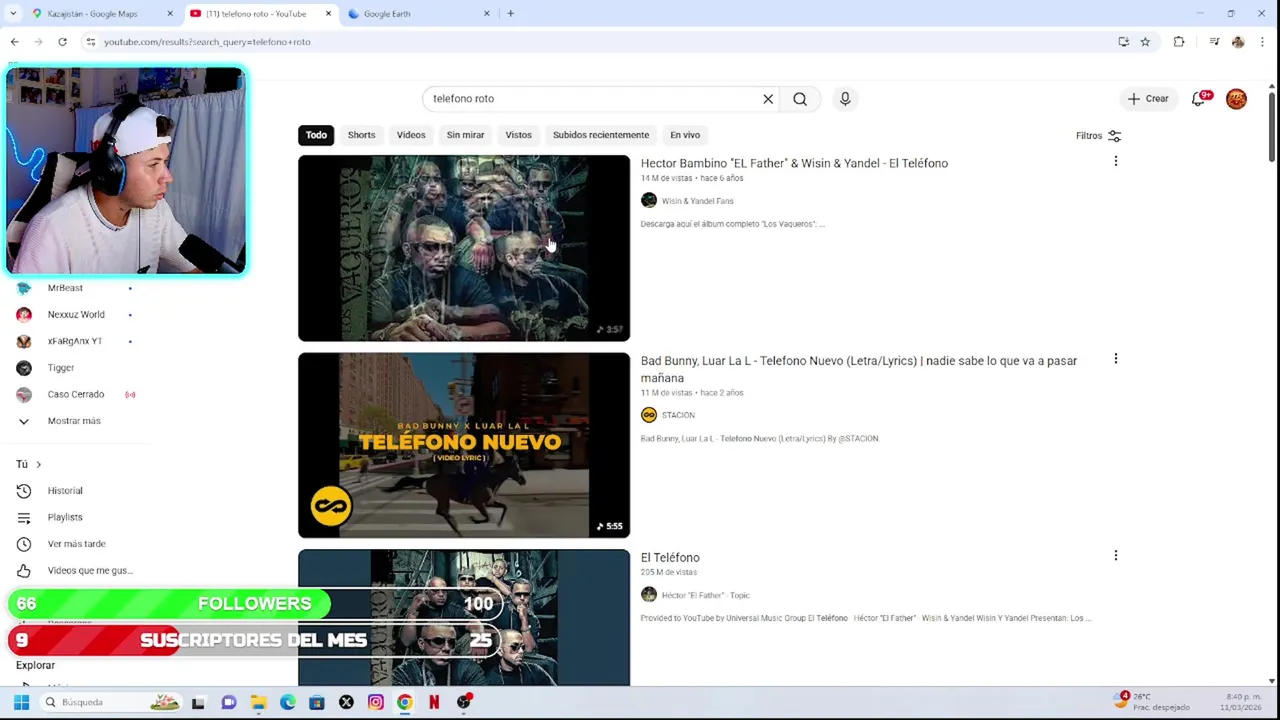Click the YouTube search magnifier button
The image size is (1280, 720).
point(800,99)
